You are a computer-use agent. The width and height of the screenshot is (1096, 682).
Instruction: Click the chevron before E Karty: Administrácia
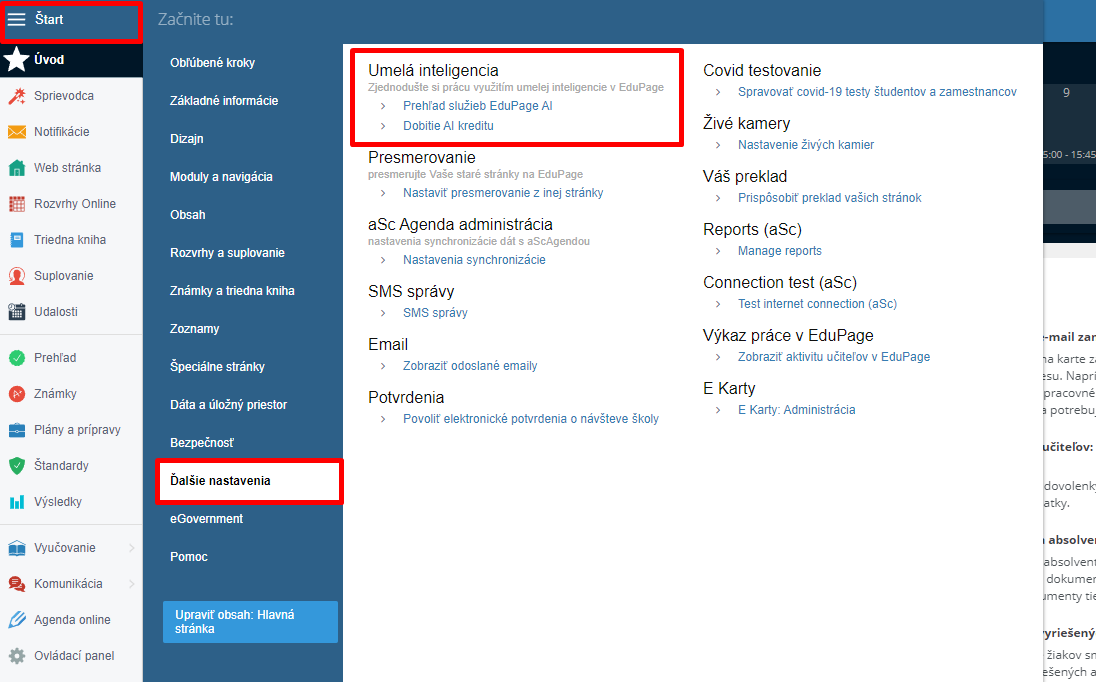pyautogui.click(x=718, y=410)
